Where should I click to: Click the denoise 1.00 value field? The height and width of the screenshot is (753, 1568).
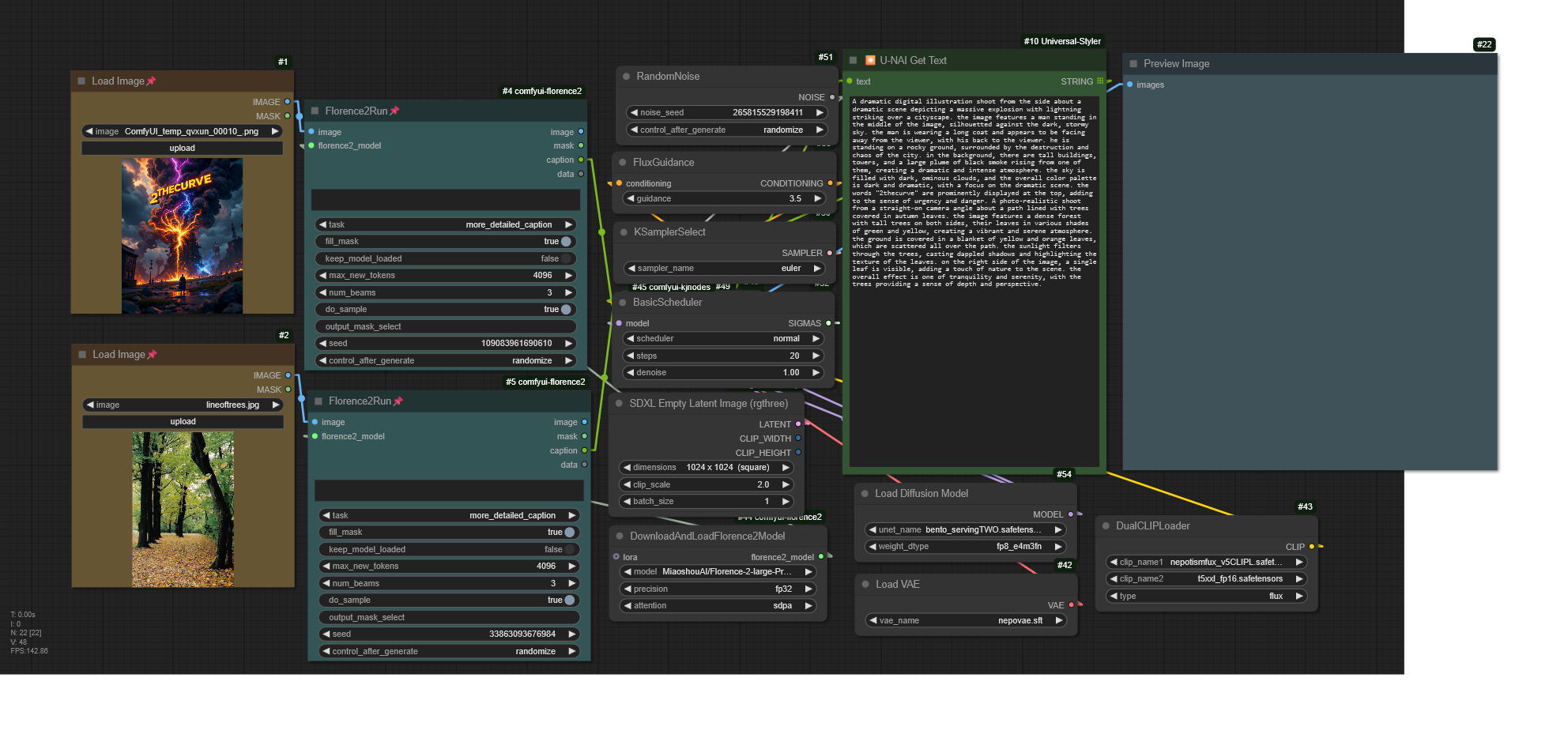[x=724, y=373]
